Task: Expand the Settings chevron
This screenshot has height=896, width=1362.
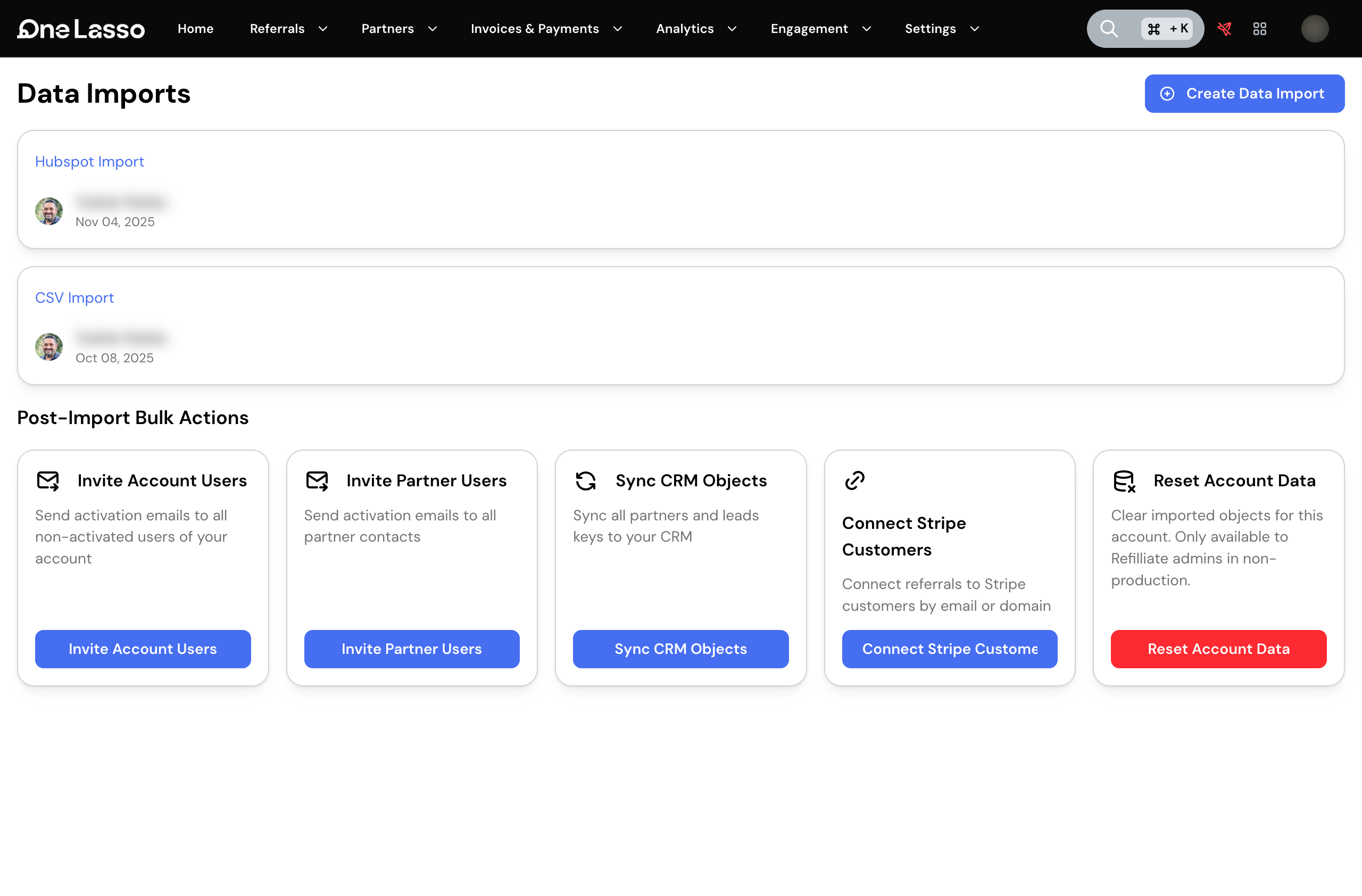Action: (974, 29)
